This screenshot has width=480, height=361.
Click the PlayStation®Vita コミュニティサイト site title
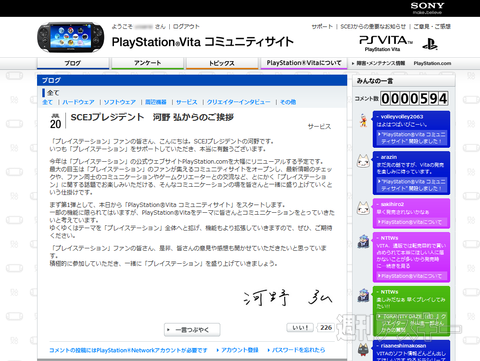pyautogui.click(x=202, y=42)
